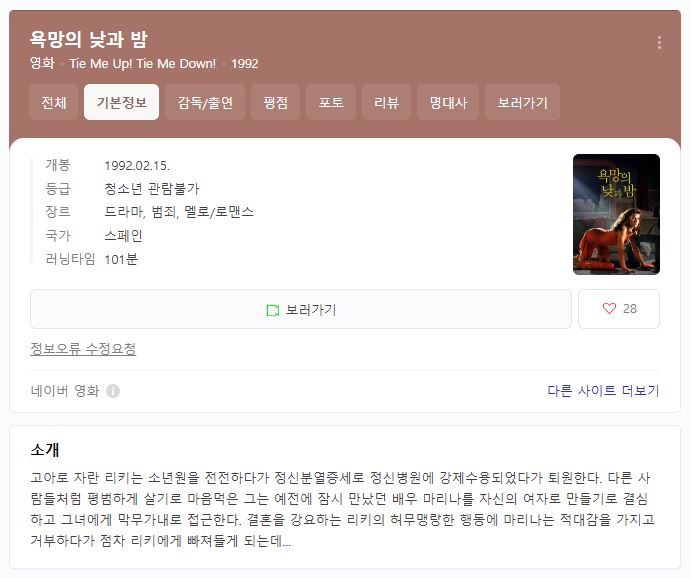Select the 보러가기 tab in header
The height and width of the screenshot is (578, 691).
click(522, 102)
